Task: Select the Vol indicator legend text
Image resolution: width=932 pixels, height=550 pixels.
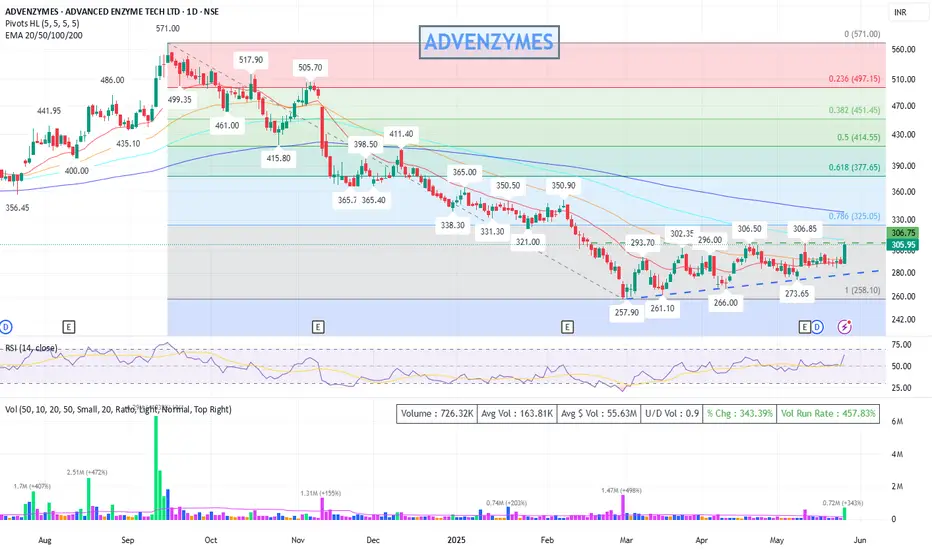Action: pos(118,409)
